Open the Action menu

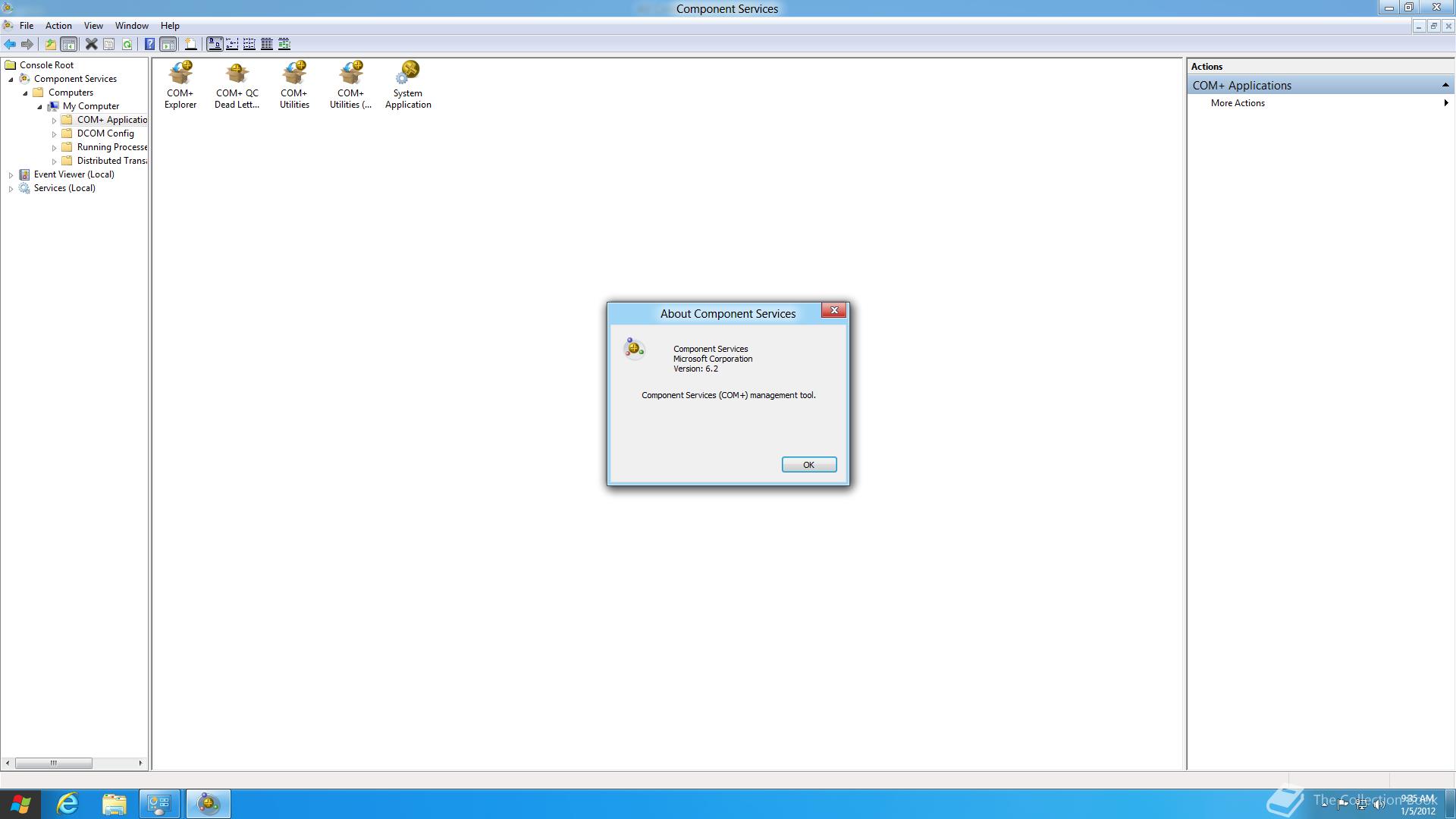coord(58,26)
